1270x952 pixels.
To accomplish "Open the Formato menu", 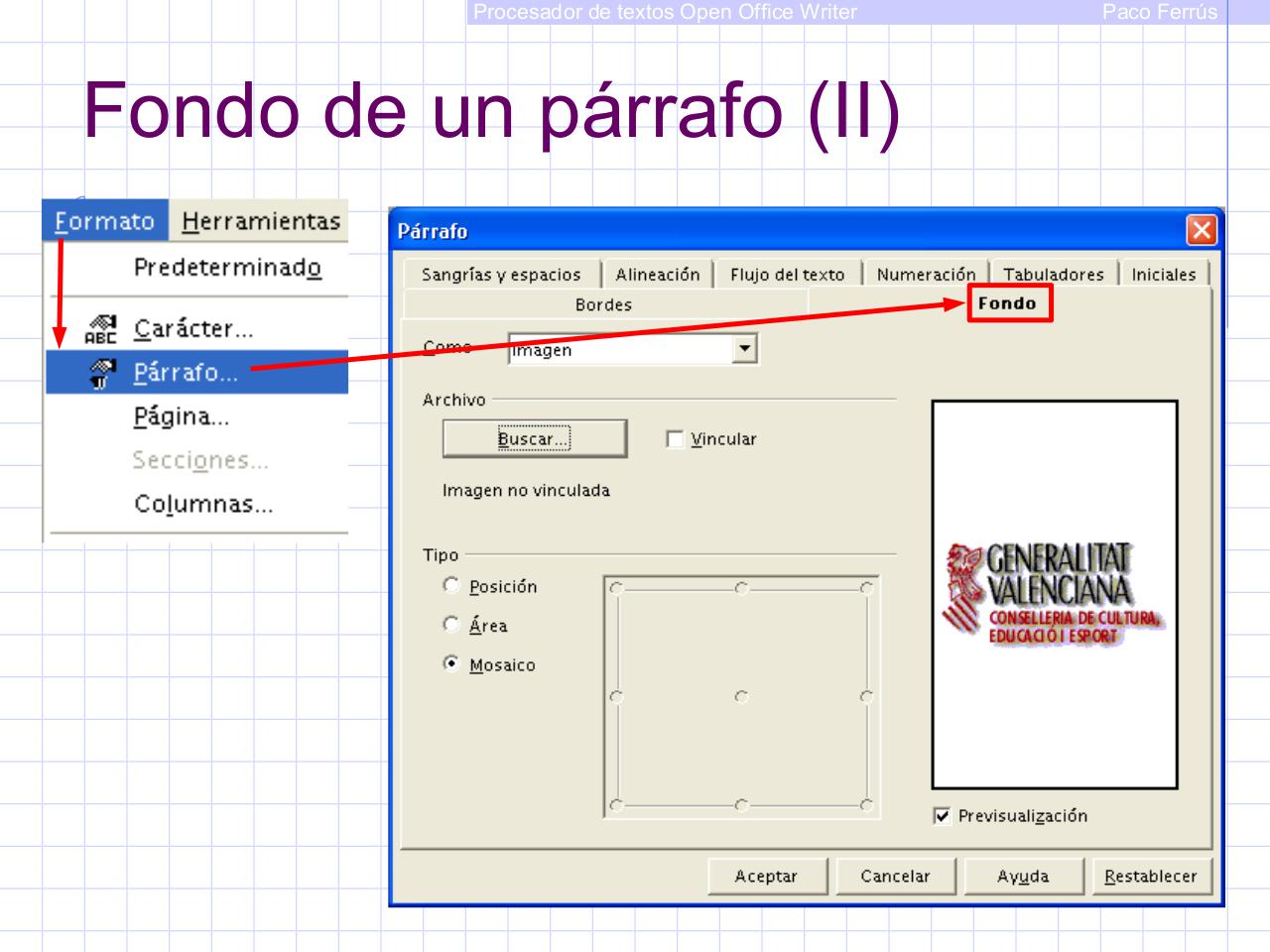I will coord(103,222).
